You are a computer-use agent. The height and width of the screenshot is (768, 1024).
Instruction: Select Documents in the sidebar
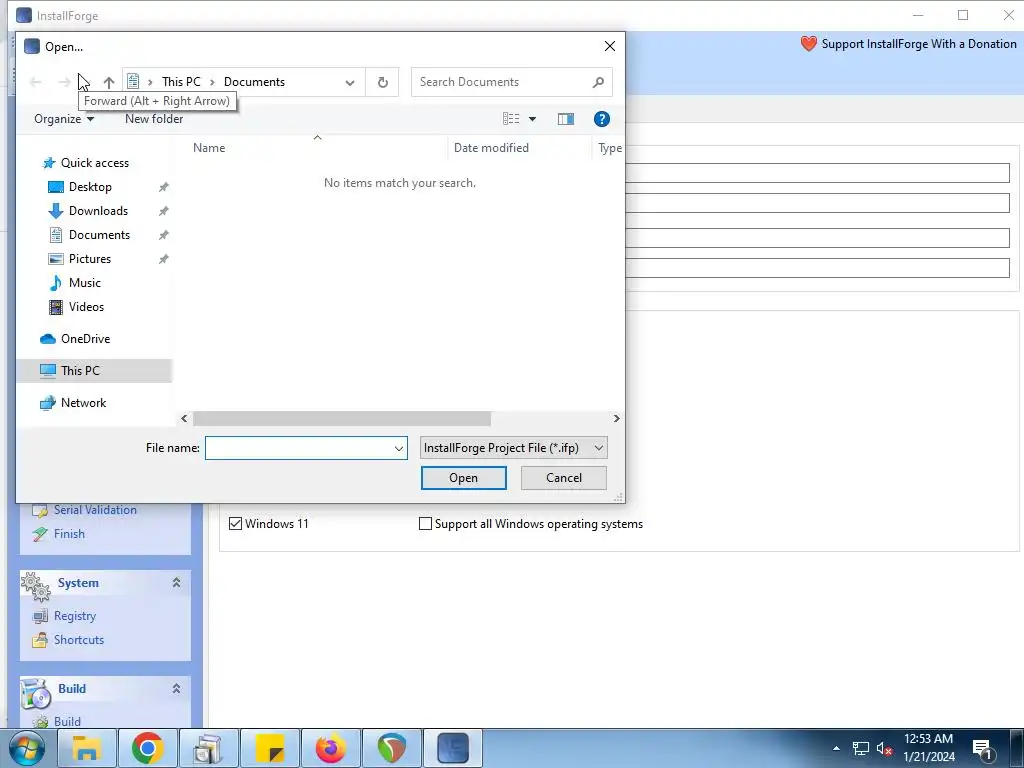click(x=99, y=234)
